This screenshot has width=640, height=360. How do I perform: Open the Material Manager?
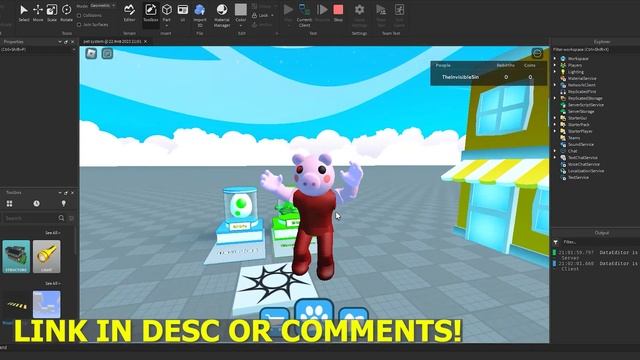tap(222, 16)
